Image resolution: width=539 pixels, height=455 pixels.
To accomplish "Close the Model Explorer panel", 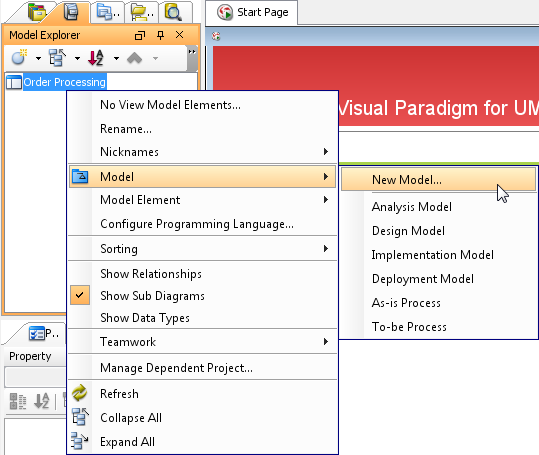I will coord(179,35).
